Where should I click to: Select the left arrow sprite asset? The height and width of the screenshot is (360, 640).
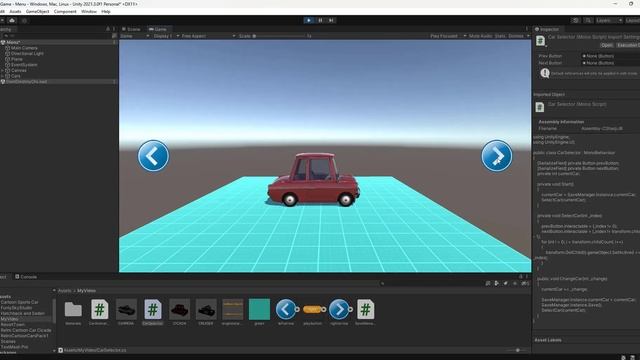point(286,309)
